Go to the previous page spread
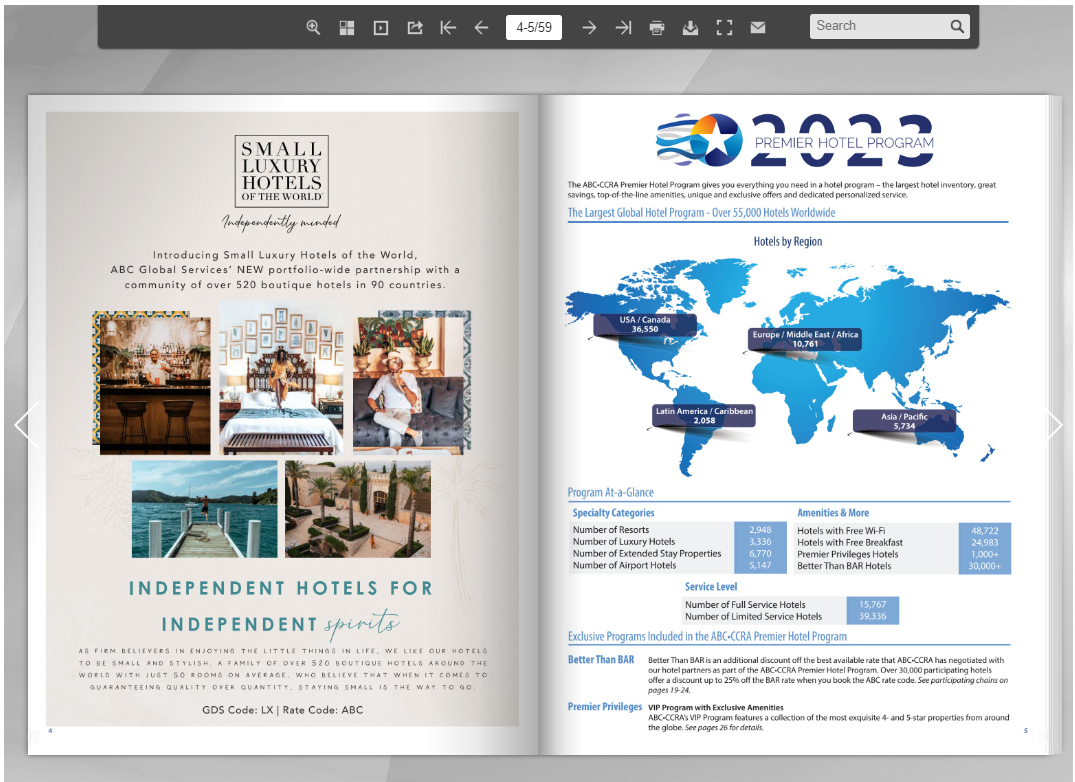 pos(481,27)
